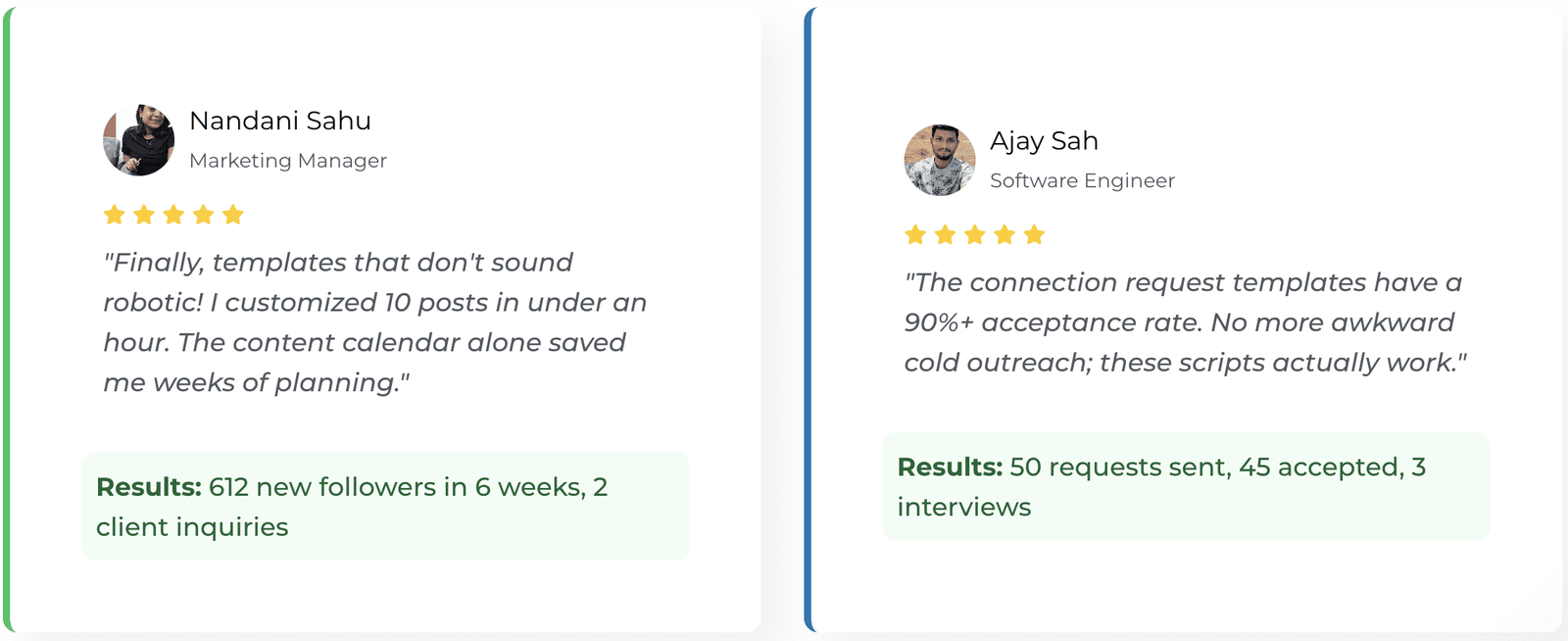The image size is (1568, 641).
Task: Click the fourth star in Ajay Sah's rating
Action: tap(1004, 235)
